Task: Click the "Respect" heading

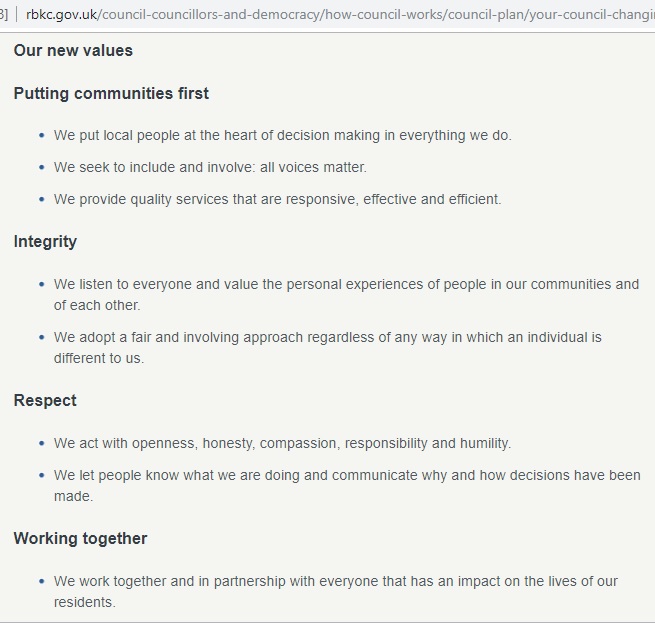Action: 45,400
